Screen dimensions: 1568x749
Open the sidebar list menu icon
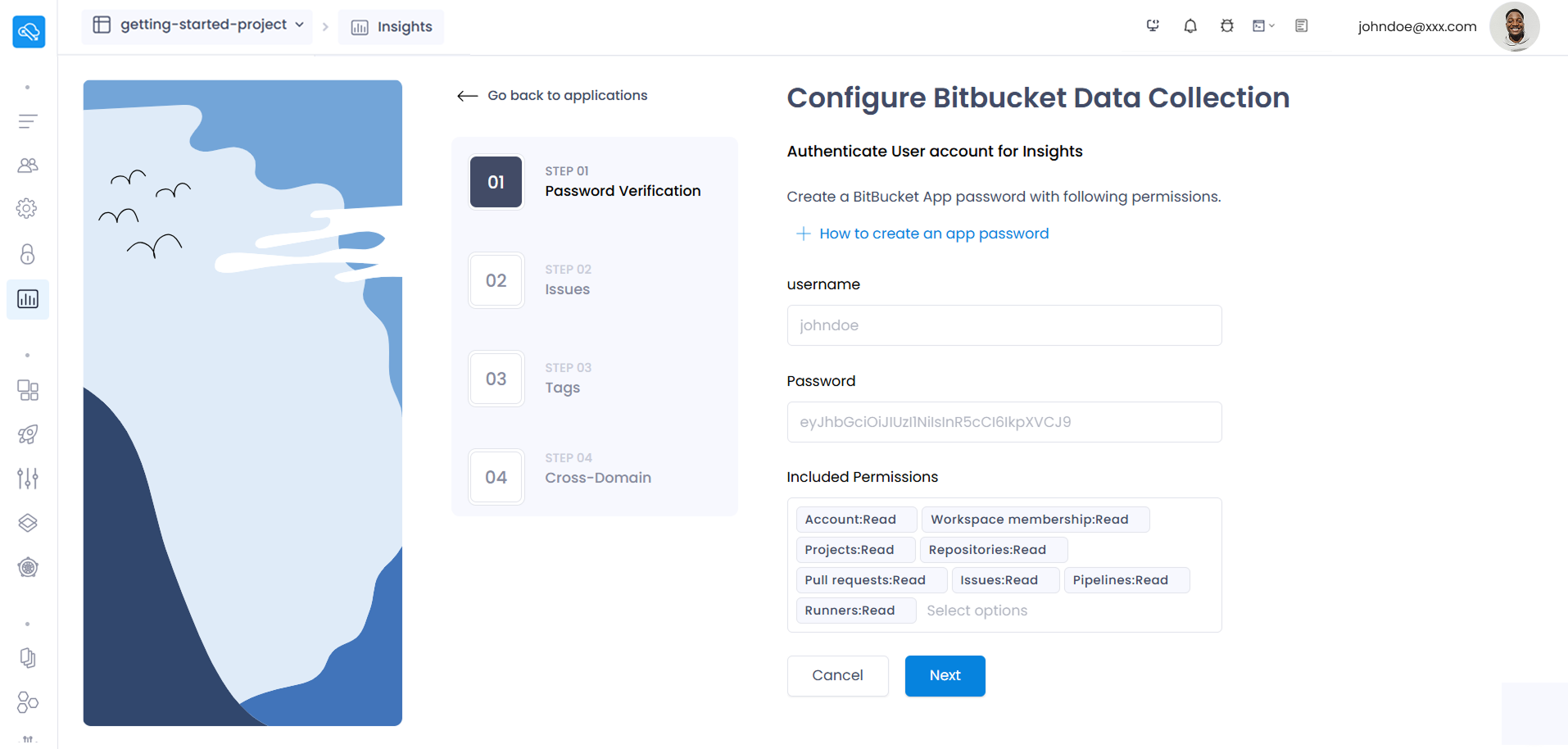[28, 122]
